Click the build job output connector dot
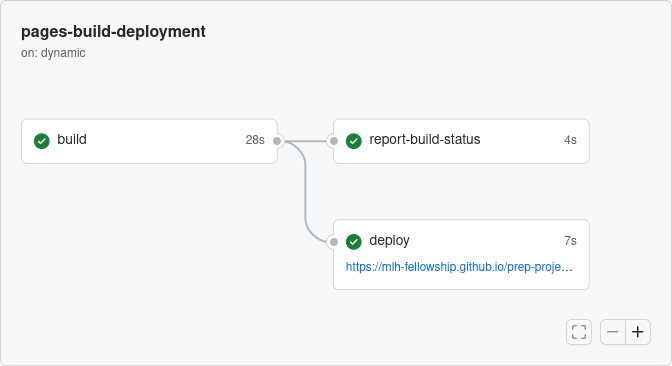Screen dimensions: 672x366 (277, 141)
